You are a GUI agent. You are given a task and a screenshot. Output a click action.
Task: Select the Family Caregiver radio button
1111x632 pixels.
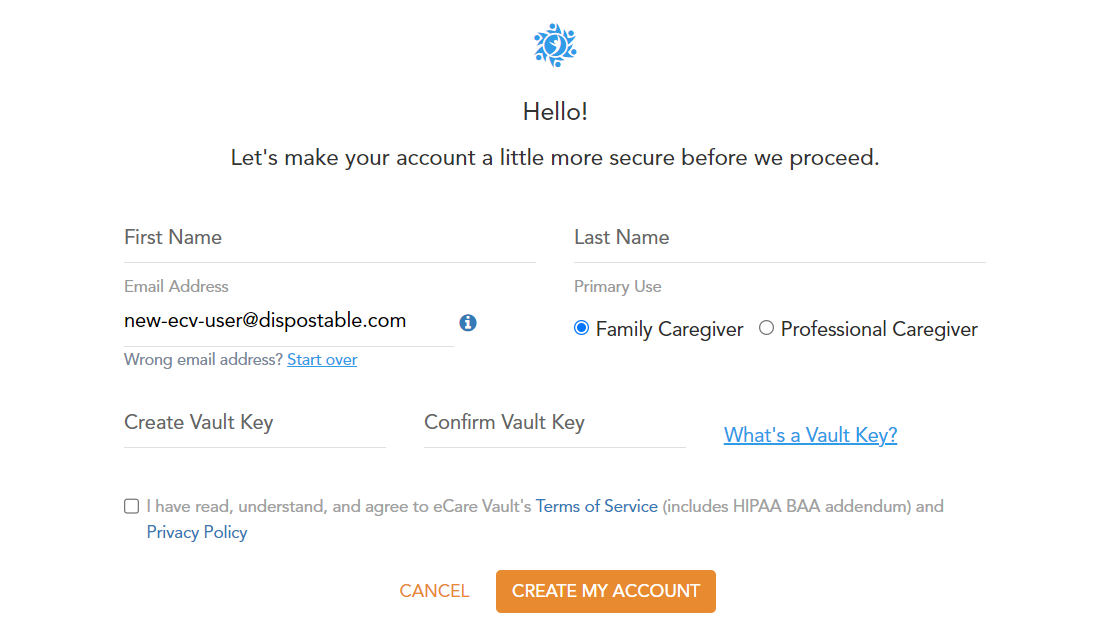(581, 328)
